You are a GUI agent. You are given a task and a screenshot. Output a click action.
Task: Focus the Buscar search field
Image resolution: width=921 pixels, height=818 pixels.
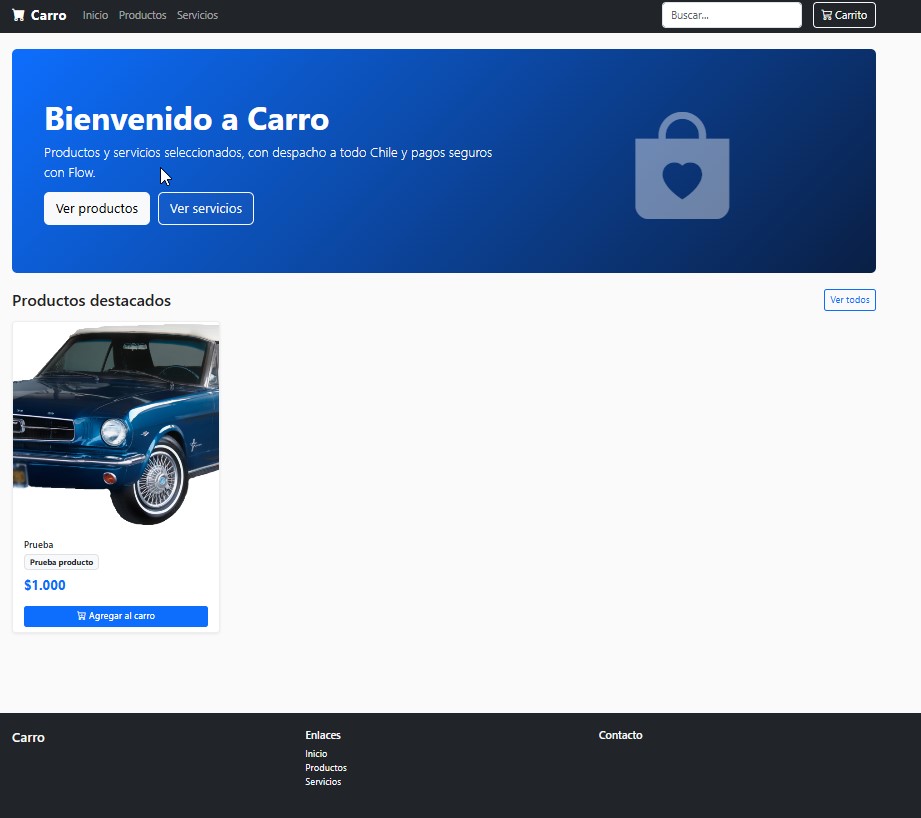pos(731,15)
